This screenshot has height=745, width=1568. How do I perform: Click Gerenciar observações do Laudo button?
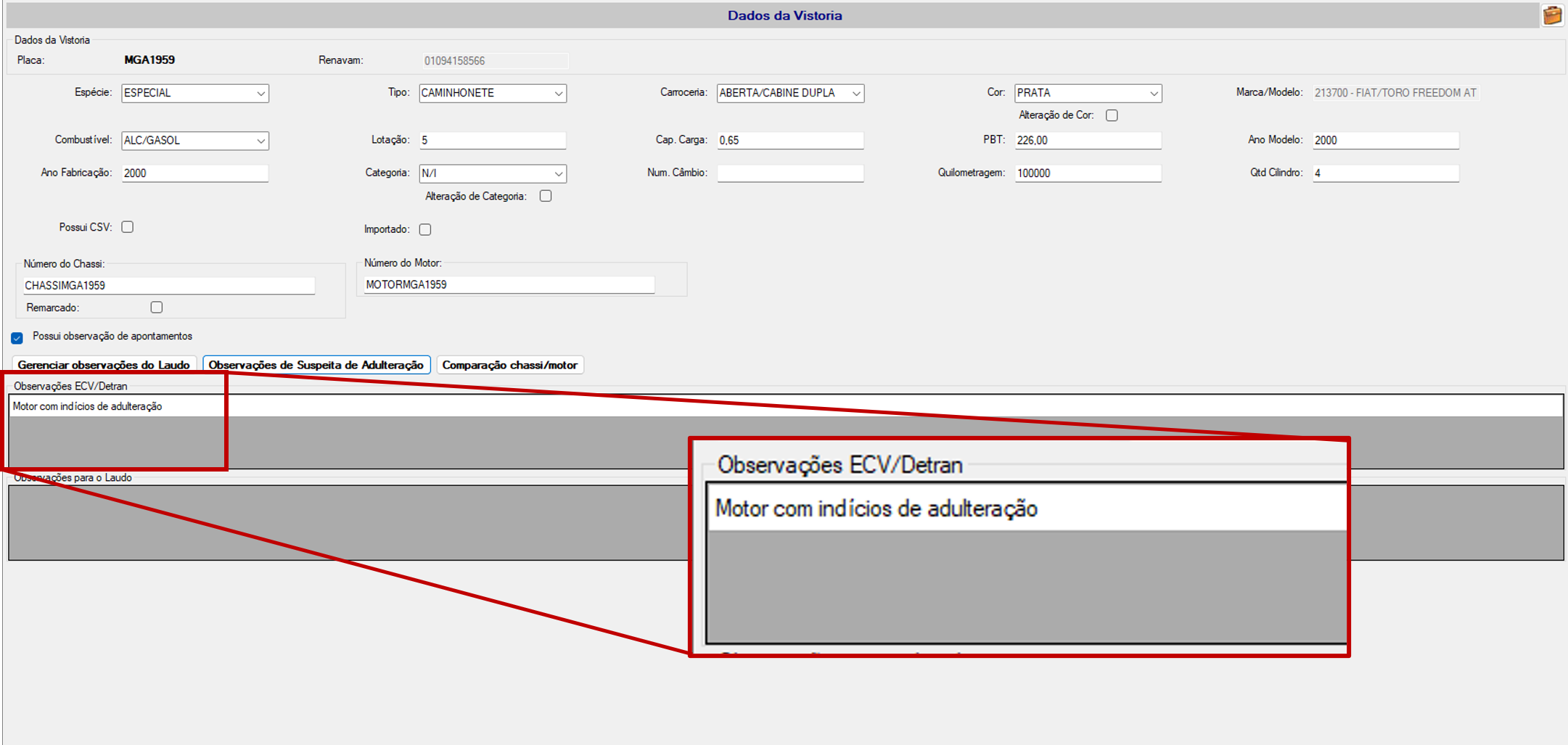[x=104, y=365]
